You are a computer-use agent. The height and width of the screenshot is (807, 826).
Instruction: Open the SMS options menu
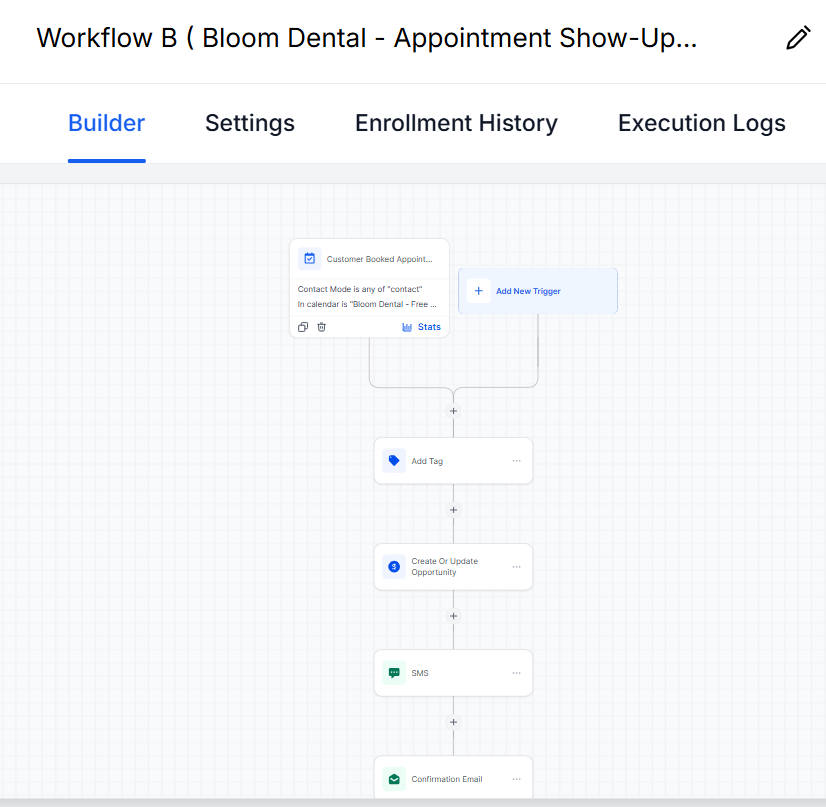516,673
